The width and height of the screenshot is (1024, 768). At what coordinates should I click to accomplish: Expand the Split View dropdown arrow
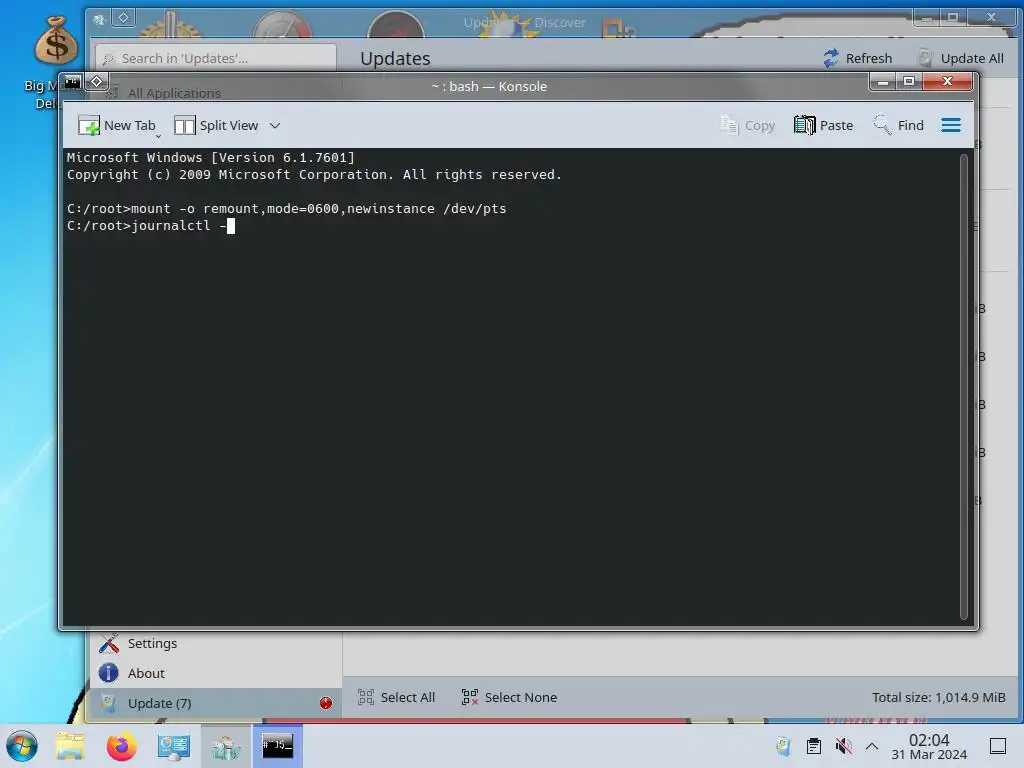pos(275,125)
